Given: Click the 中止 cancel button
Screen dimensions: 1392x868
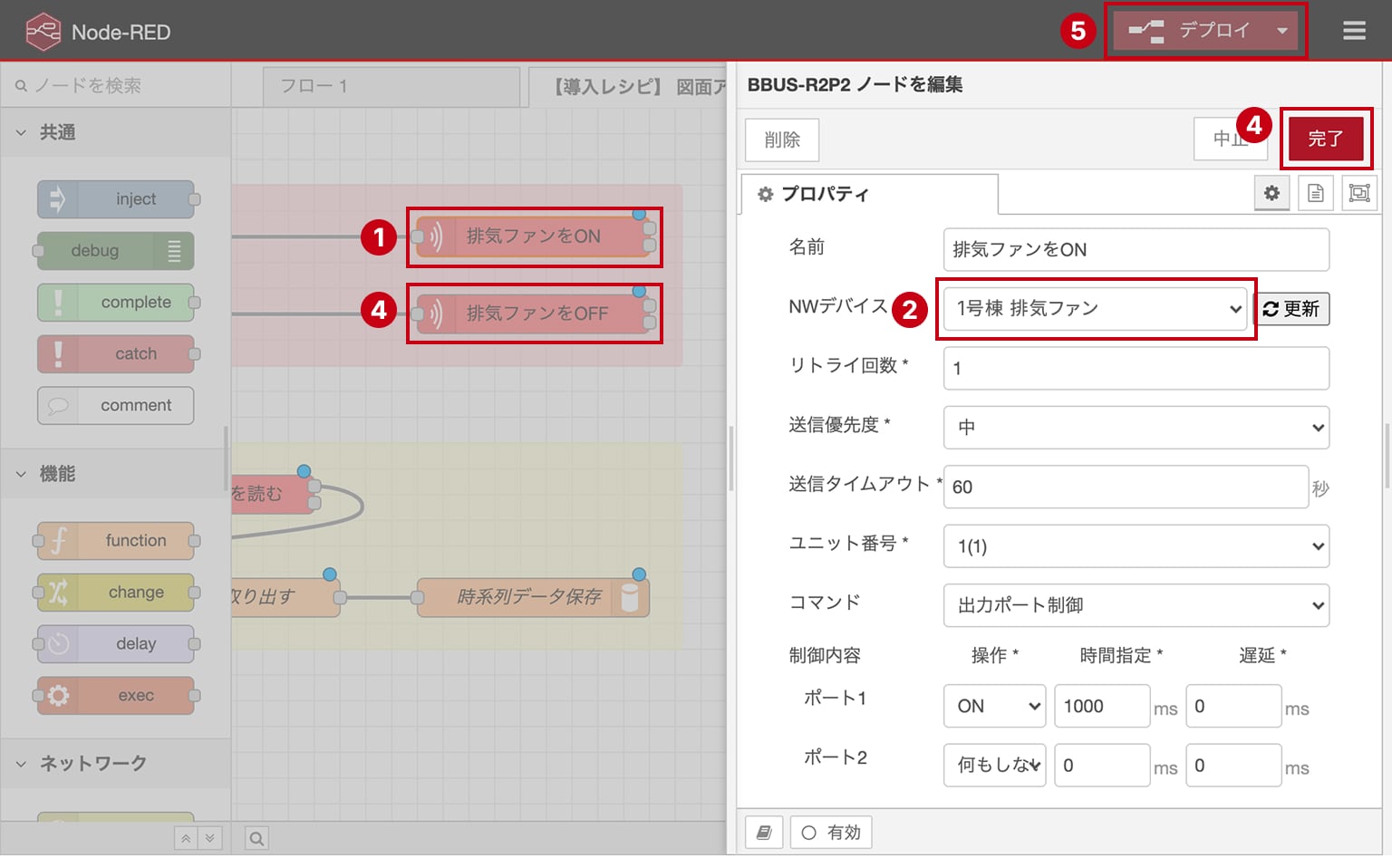Looking at the screenshot, I should (1230, 139).
